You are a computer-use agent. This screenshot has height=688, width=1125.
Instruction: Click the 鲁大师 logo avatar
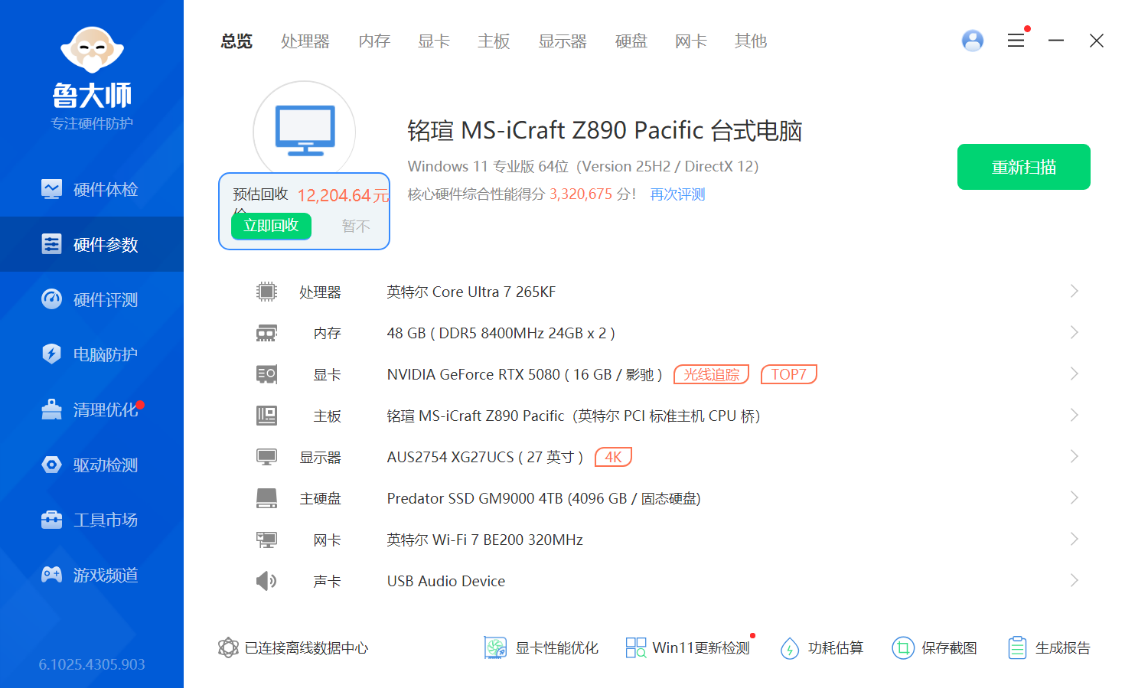point(92,50)
